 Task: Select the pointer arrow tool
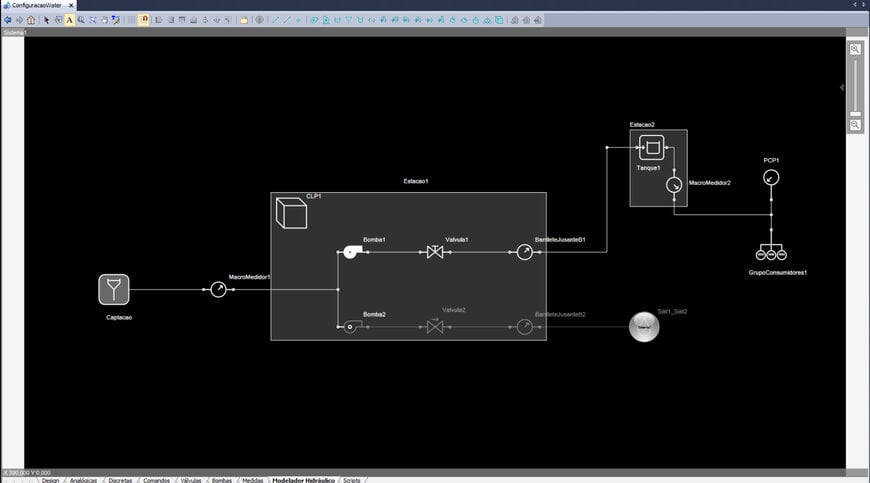tap(46, 19)
